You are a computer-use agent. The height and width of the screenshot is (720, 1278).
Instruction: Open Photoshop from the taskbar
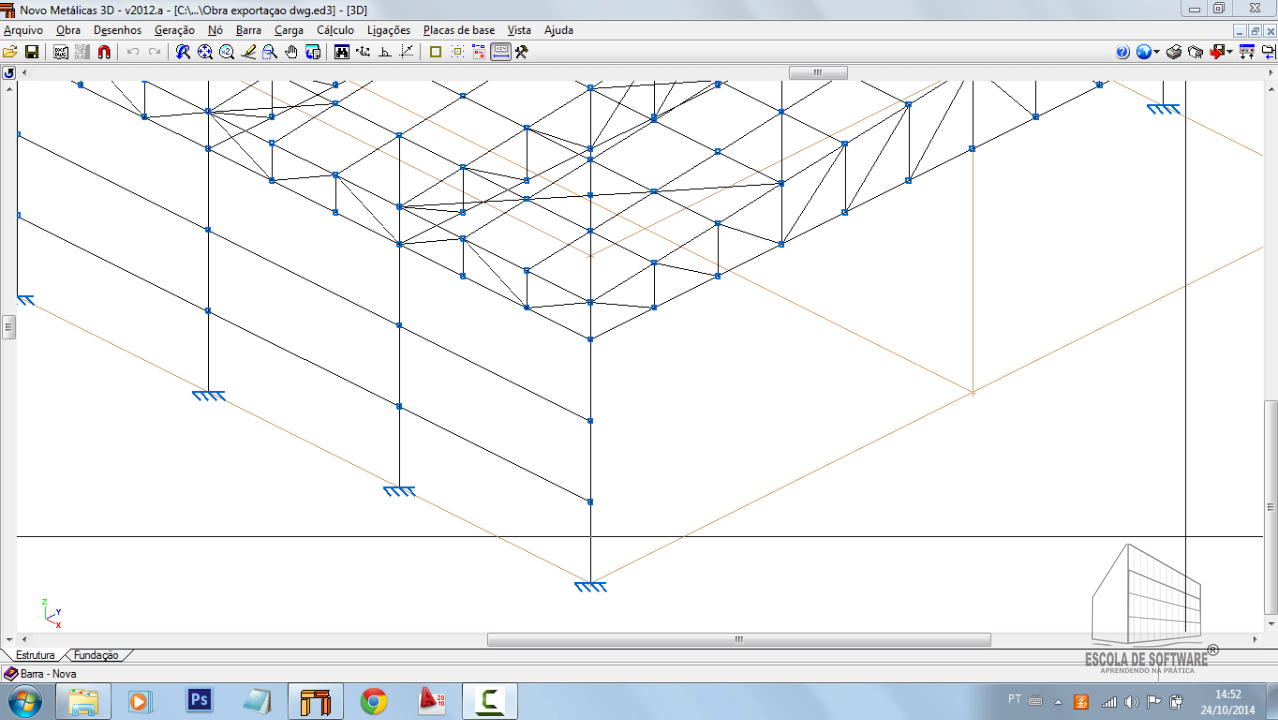pyautogui.click(x=200, y=700)
